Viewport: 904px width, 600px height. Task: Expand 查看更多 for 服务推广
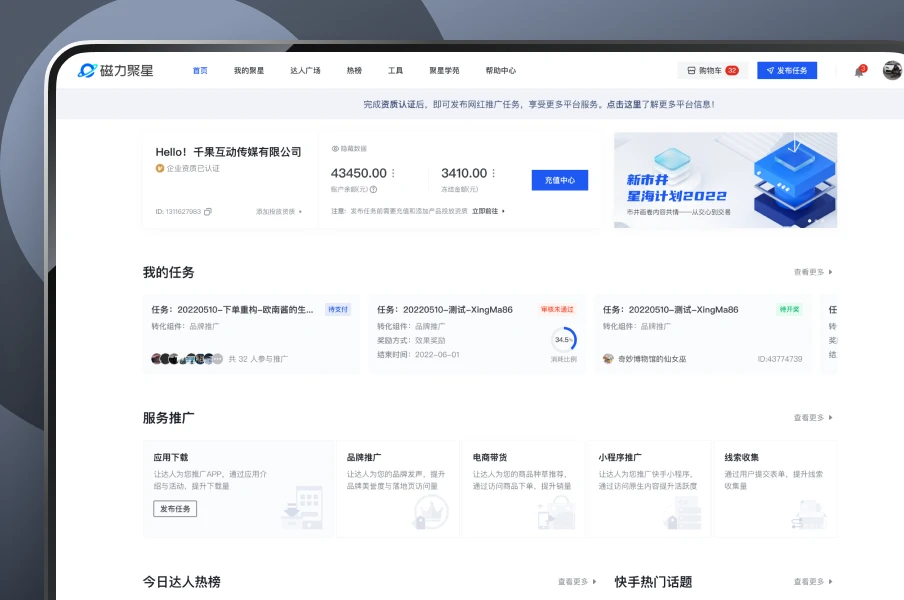coord(813,417)
